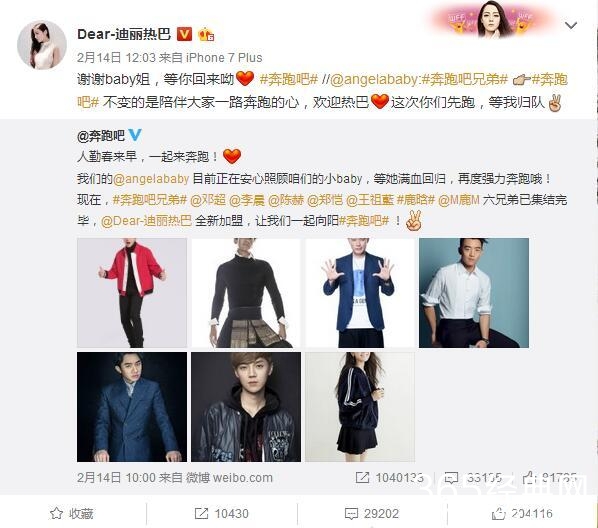Open the Dear-迪丽热巴 username link

124,34
